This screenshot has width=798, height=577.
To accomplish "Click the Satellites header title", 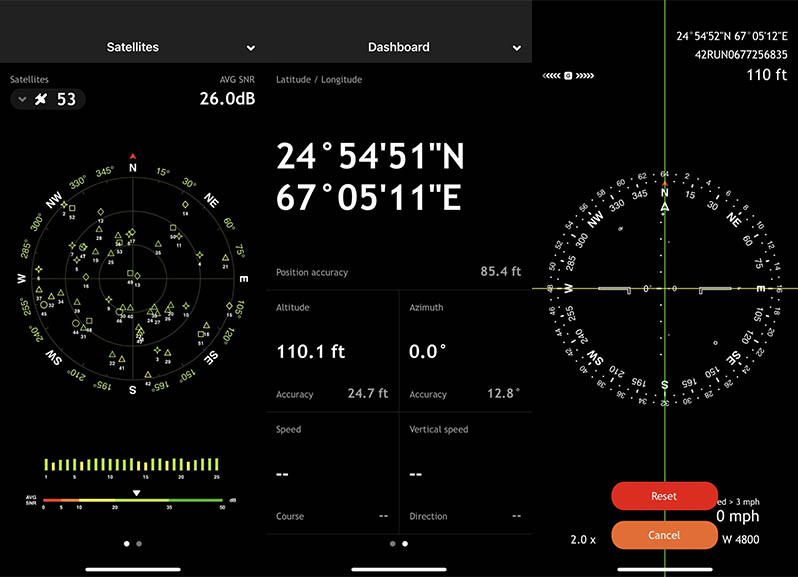I will (132, 47).
